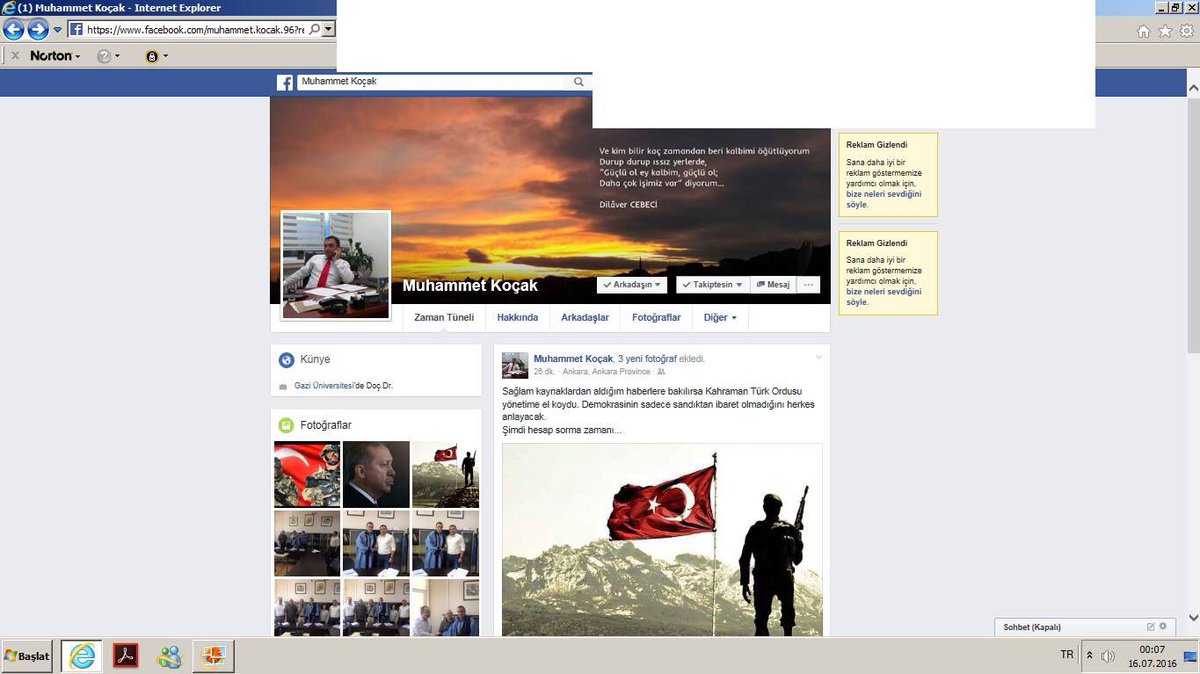Screen dimensions: 1200x674
Task: Open the Başlat start button
Action: click(28, 656)
